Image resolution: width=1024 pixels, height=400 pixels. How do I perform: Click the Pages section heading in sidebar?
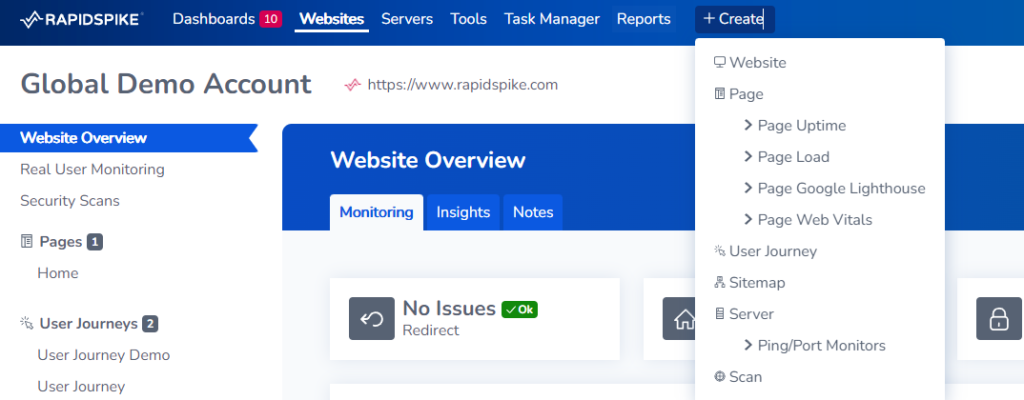pos(61,242)
